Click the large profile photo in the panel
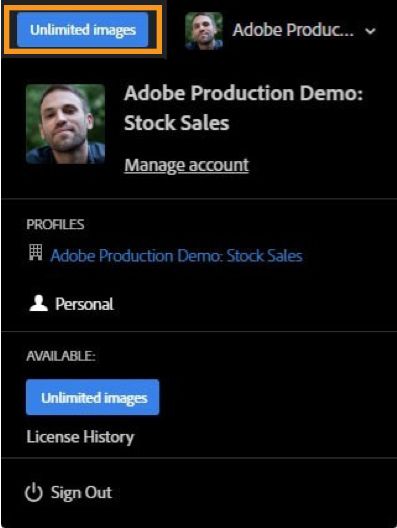The height and width of the screenshot is (528, 397). pos(66,124)
